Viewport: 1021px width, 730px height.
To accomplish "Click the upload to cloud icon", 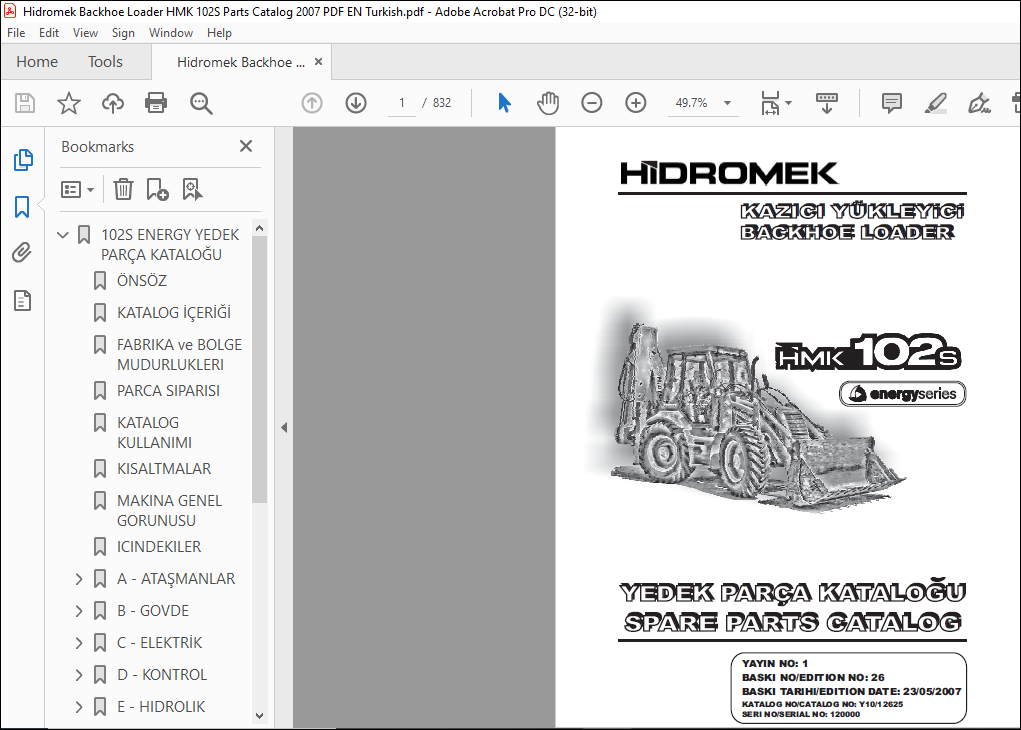I will pos(113,103).
